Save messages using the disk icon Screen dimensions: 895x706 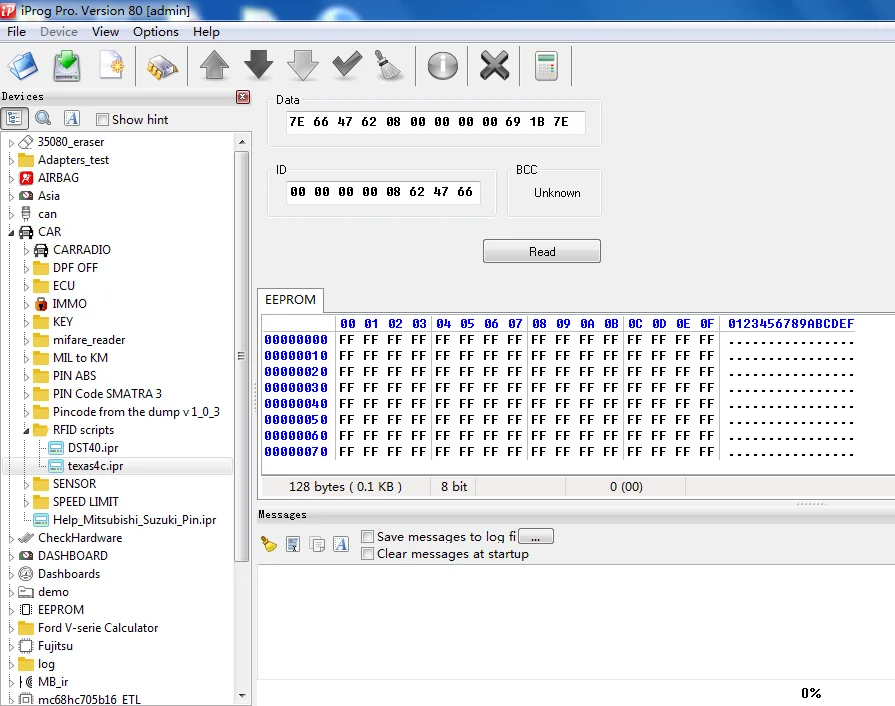(x=293, y=544)
